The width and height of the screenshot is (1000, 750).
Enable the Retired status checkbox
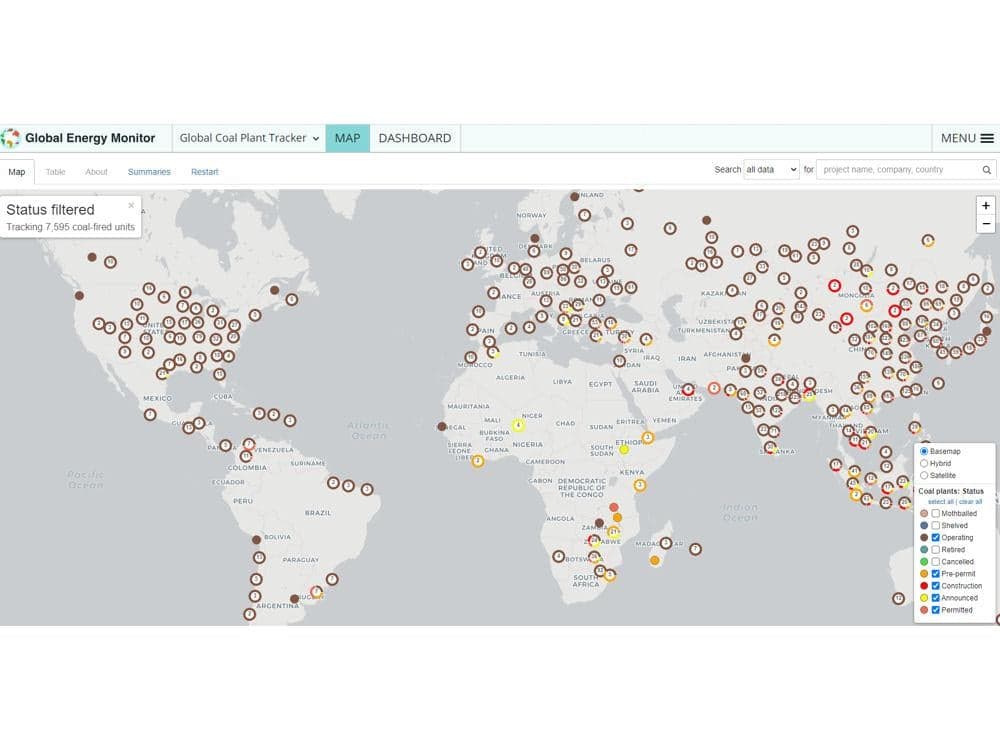[x=936, y=549]
